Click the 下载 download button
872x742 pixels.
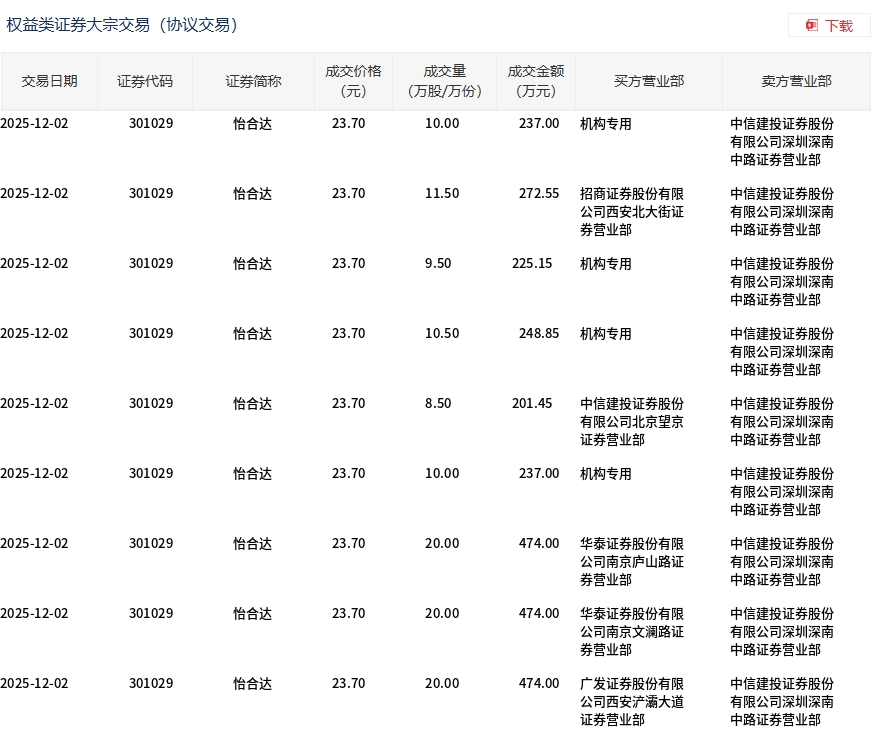point(829,26)
